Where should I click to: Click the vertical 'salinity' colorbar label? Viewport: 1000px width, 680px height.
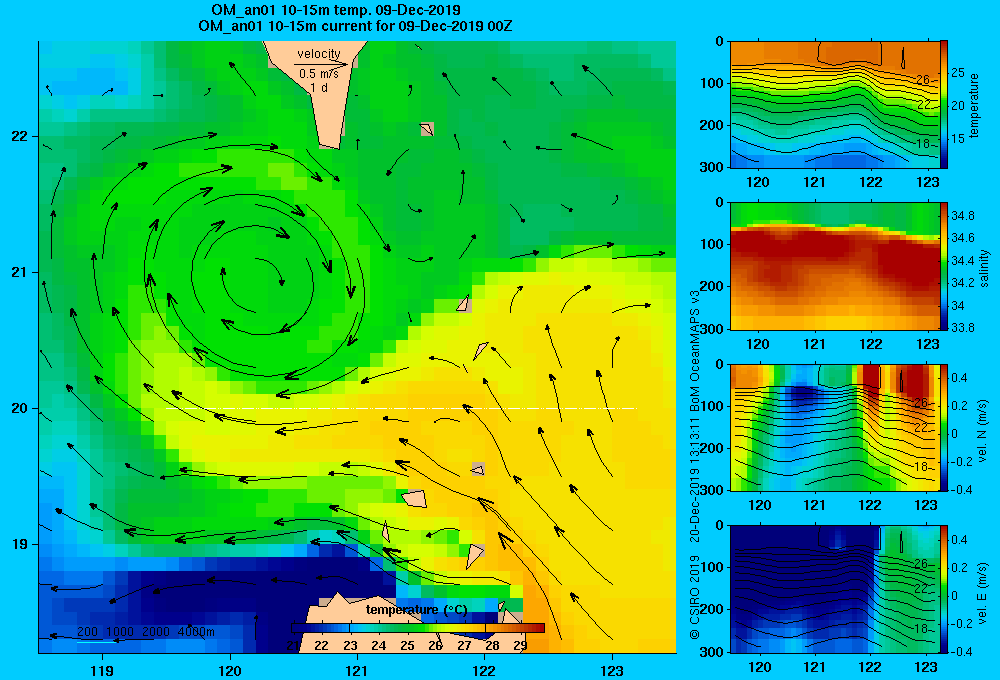point(984,268)
